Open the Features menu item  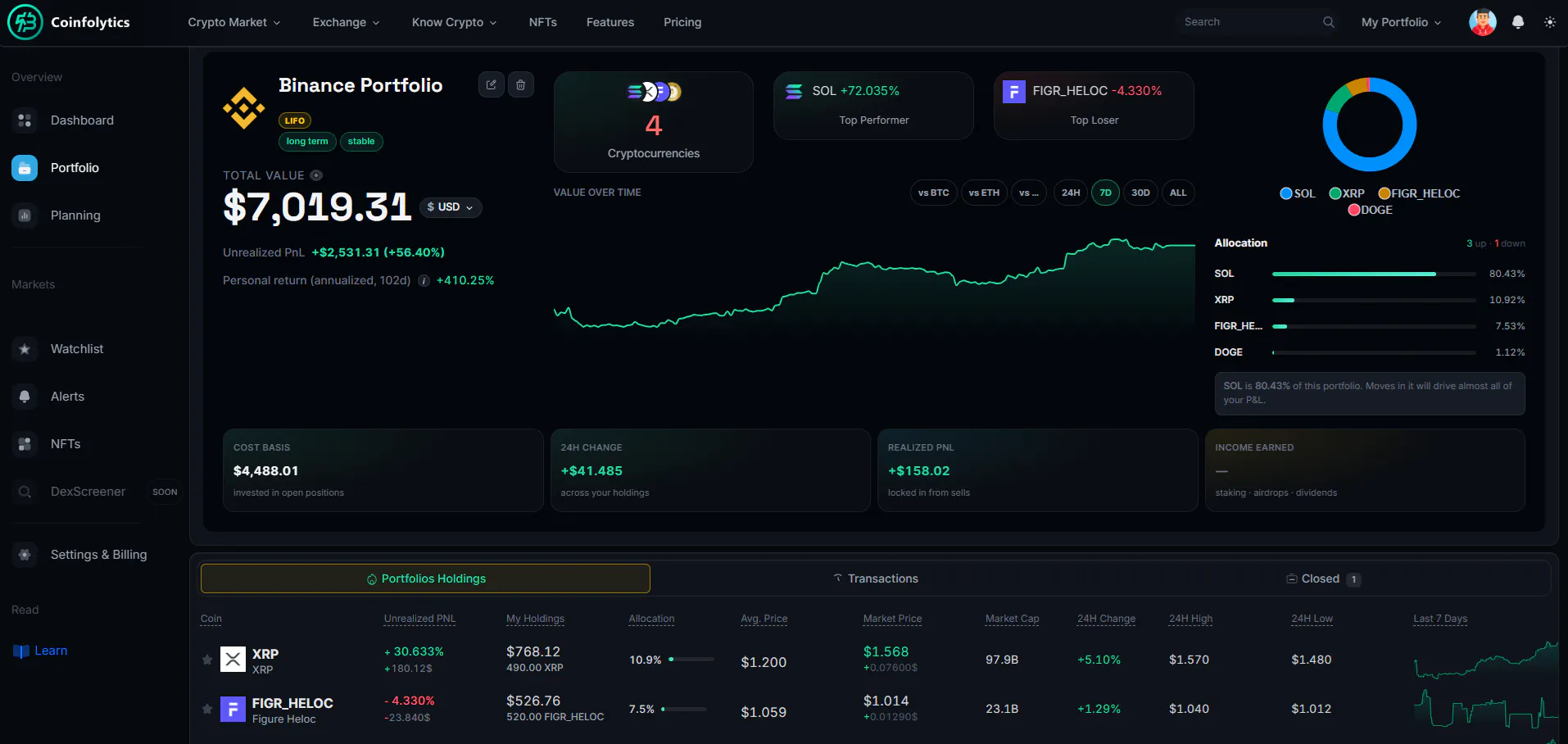coord(610,22)
